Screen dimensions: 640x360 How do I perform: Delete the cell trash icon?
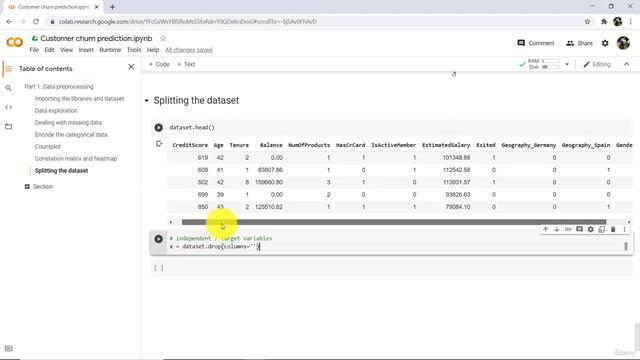click(613, 229)
